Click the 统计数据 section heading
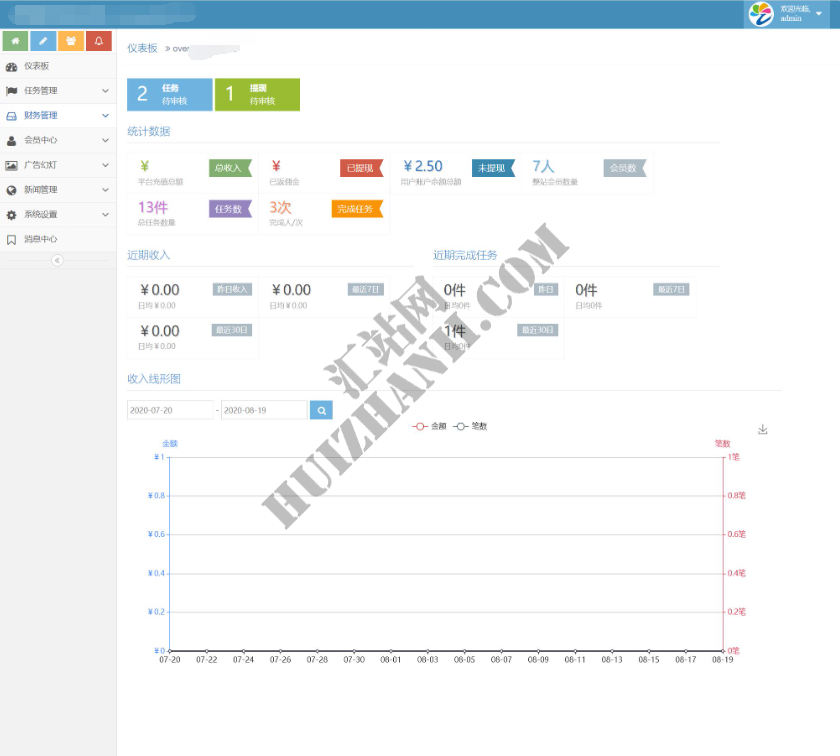Image resolution: width=840 pixels, height=756 pixels. (x=148, y=131)
